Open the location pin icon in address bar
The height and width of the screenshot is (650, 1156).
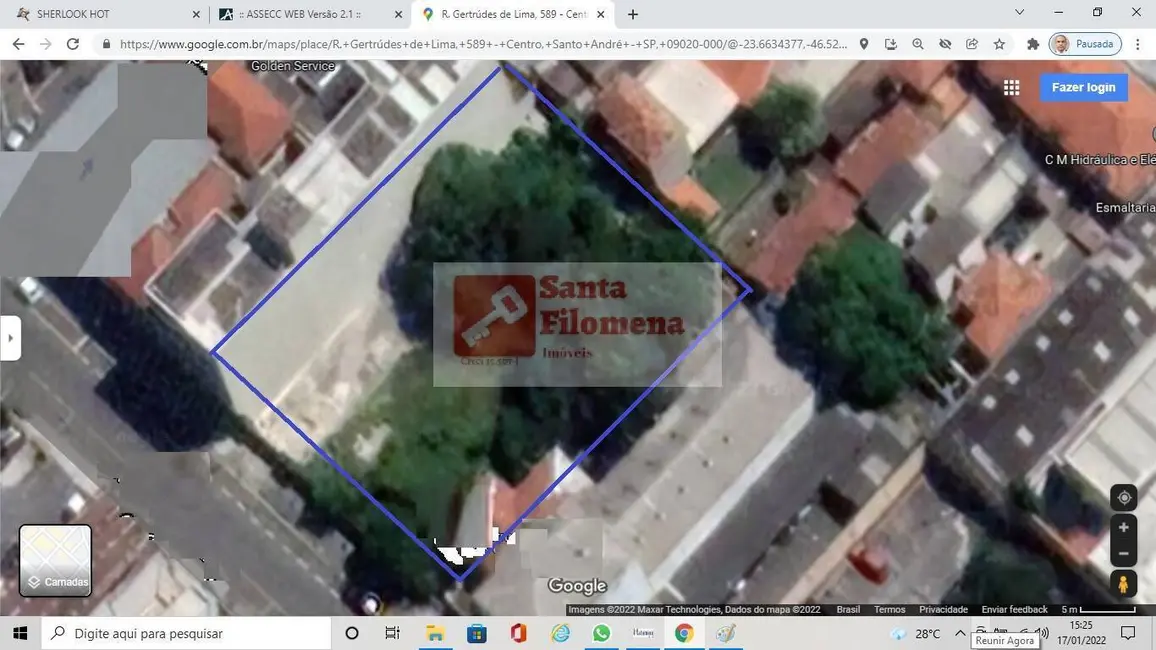[x=862, y=44]
